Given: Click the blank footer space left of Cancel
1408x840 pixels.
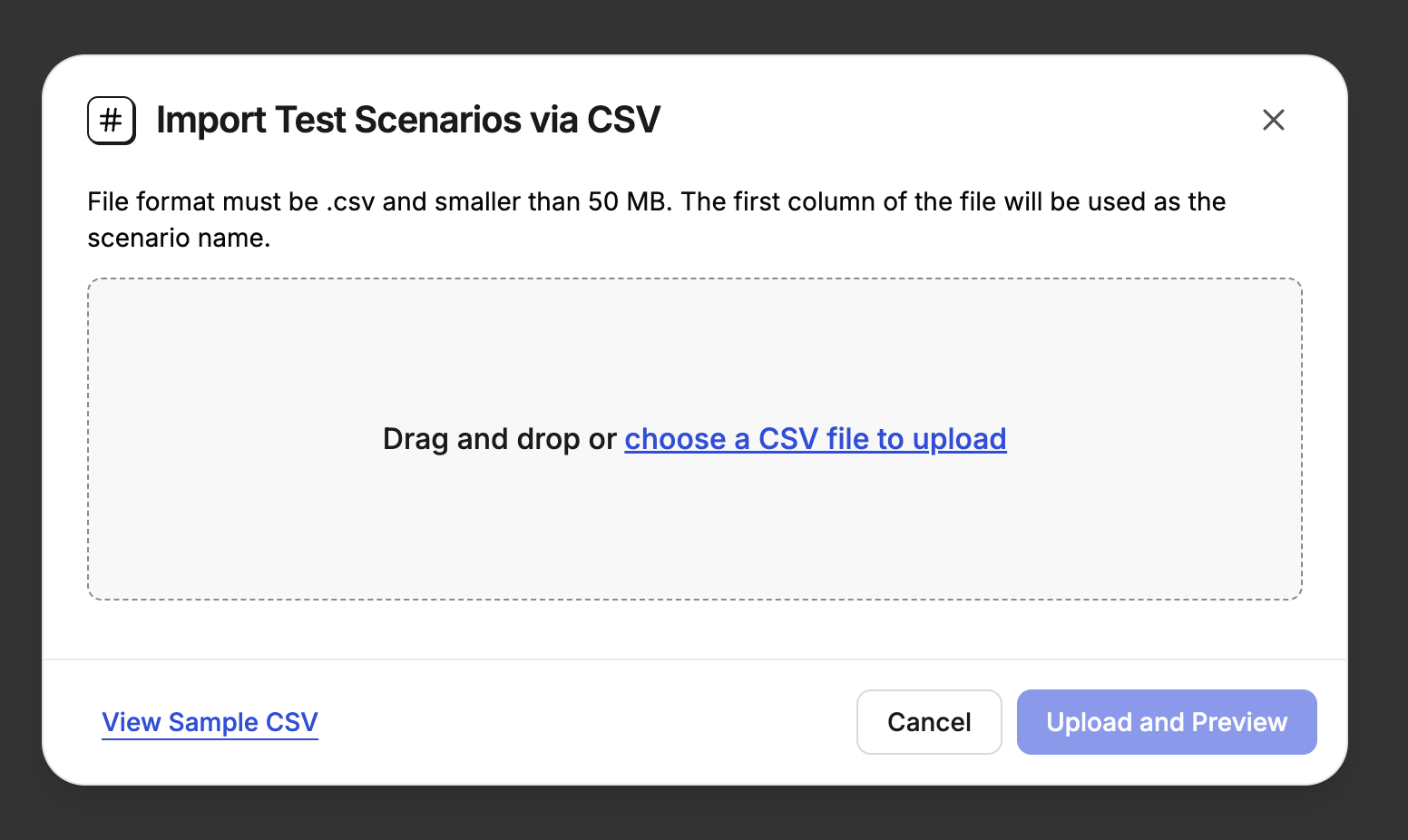Looking at the screenshot, I should coord(587,722).
